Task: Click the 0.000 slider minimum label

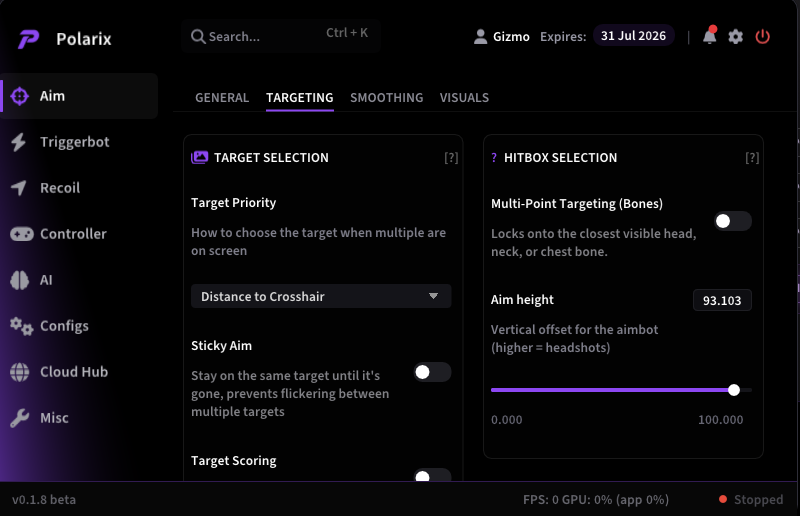Action: (507, 420)
